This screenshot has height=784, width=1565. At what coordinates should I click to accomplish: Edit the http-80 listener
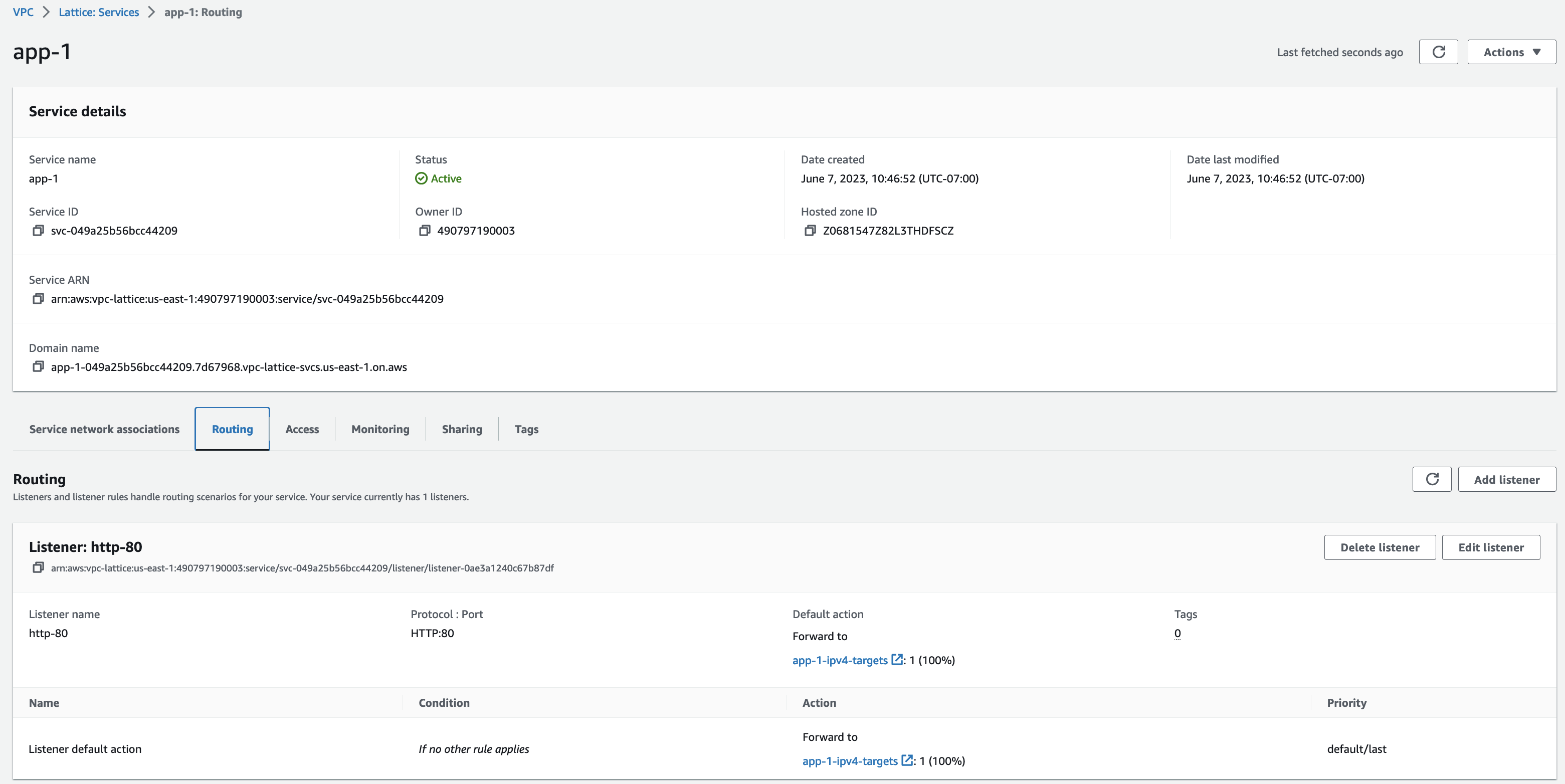(x=1490, y=547)
